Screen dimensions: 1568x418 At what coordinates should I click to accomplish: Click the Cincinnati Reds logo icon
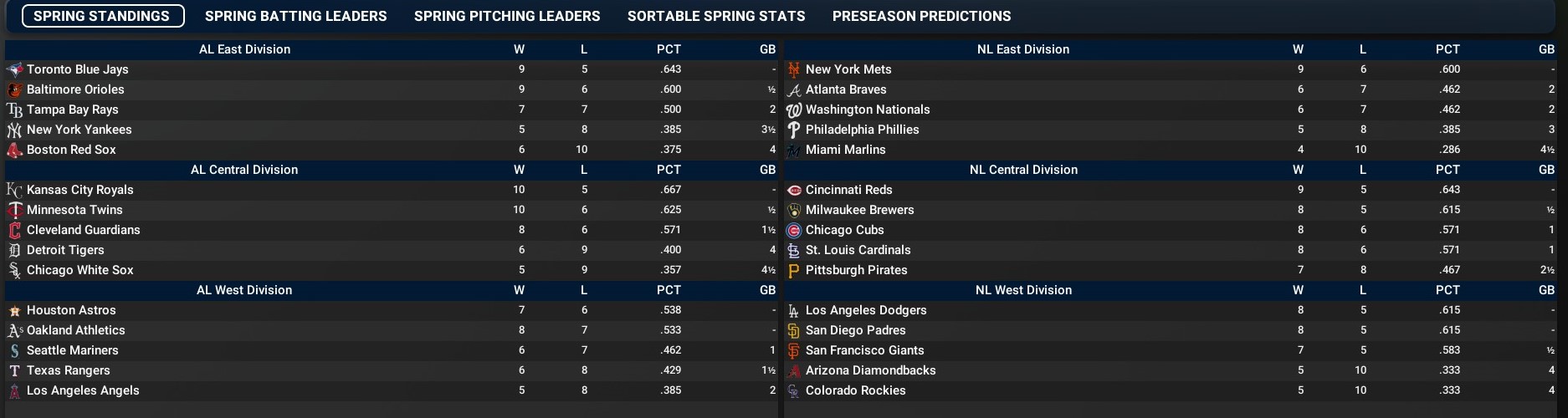click(794, 190)
